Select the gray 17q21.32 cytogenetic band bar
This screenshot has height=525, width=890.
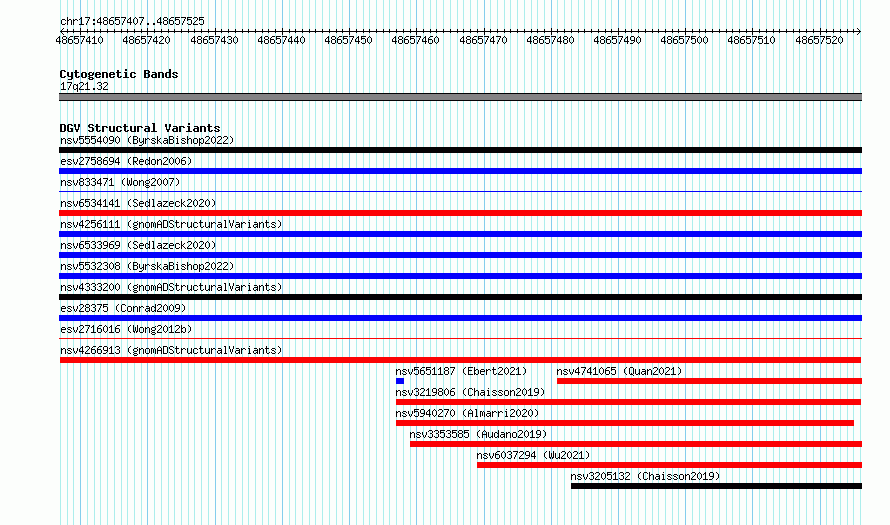[x=460, y=97]
